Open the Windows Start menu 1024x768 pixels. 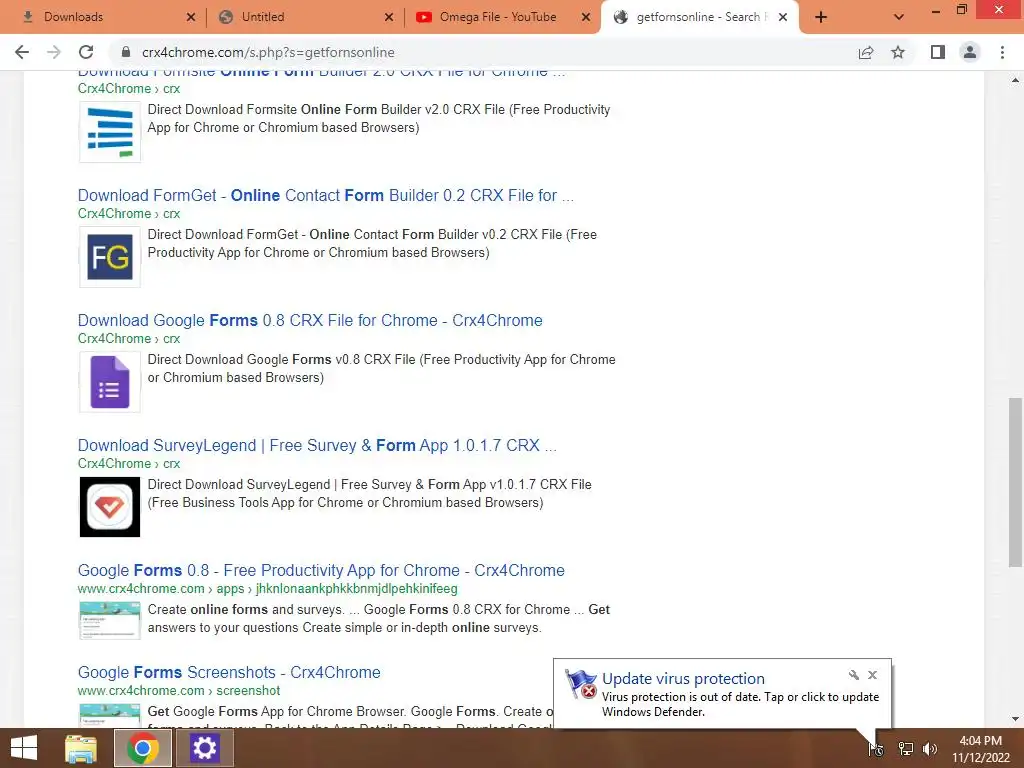[x=24, y=748]
